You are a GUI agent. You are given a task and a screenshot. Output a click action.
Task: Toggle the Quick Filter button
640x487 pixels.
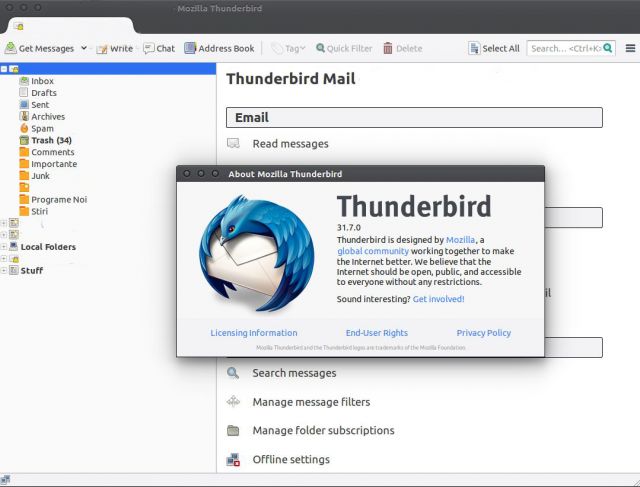[344, 48]
